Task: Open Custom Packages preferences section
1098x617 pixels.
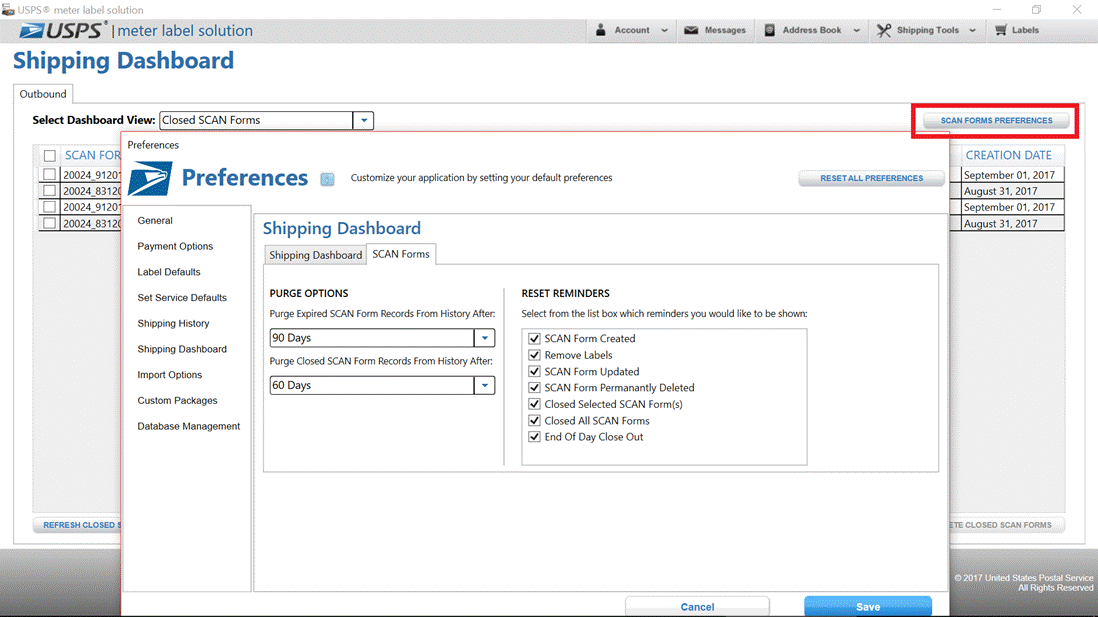Action: click(x=177, y=401)
